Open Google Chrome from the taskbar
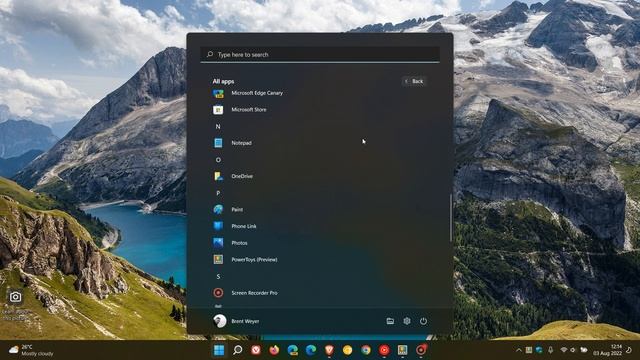This screenshot has width=640, height=360. click(x=366, y=350)
